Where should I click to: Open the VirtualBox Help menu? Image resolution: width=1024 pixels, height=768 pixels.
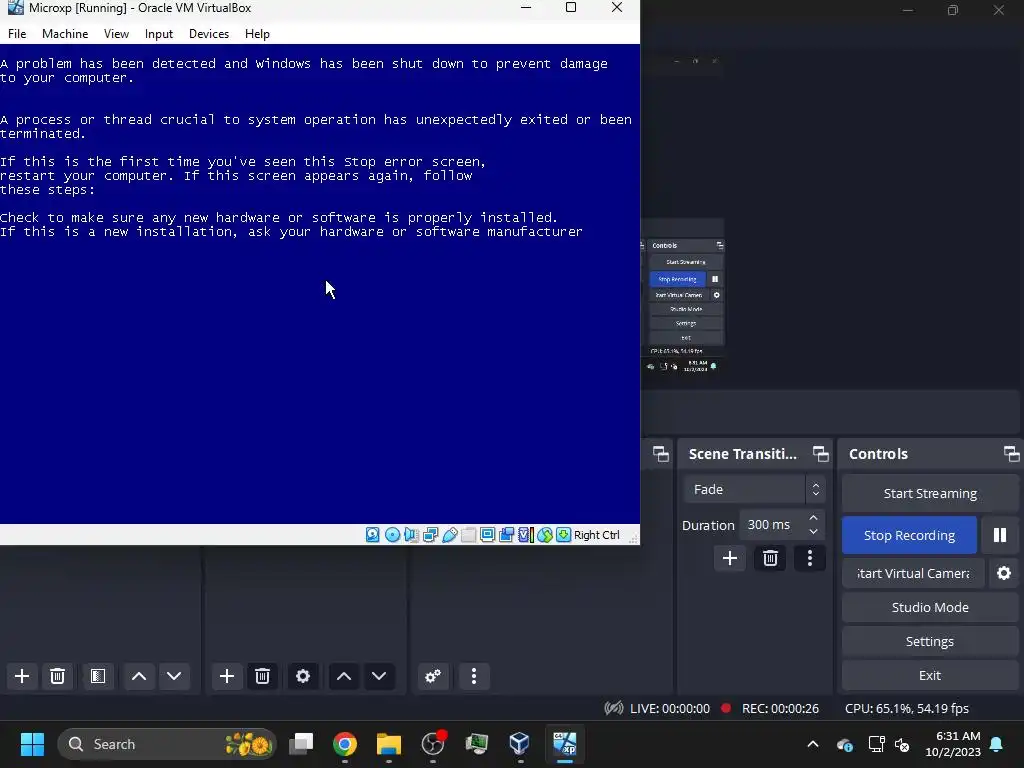(257, 34)
